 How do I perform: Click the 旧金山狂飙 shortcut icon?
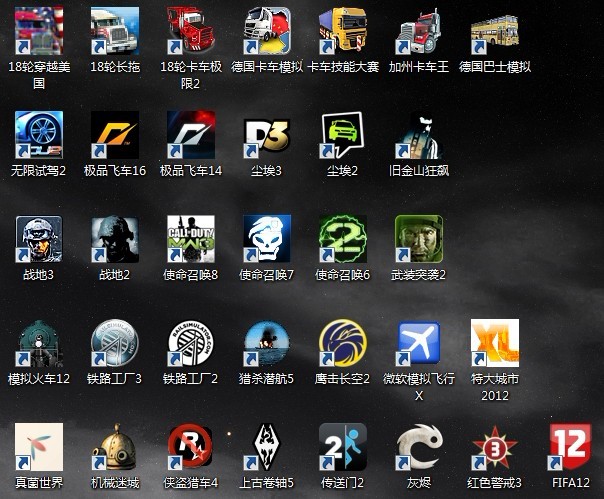click(x=419, y=134)
